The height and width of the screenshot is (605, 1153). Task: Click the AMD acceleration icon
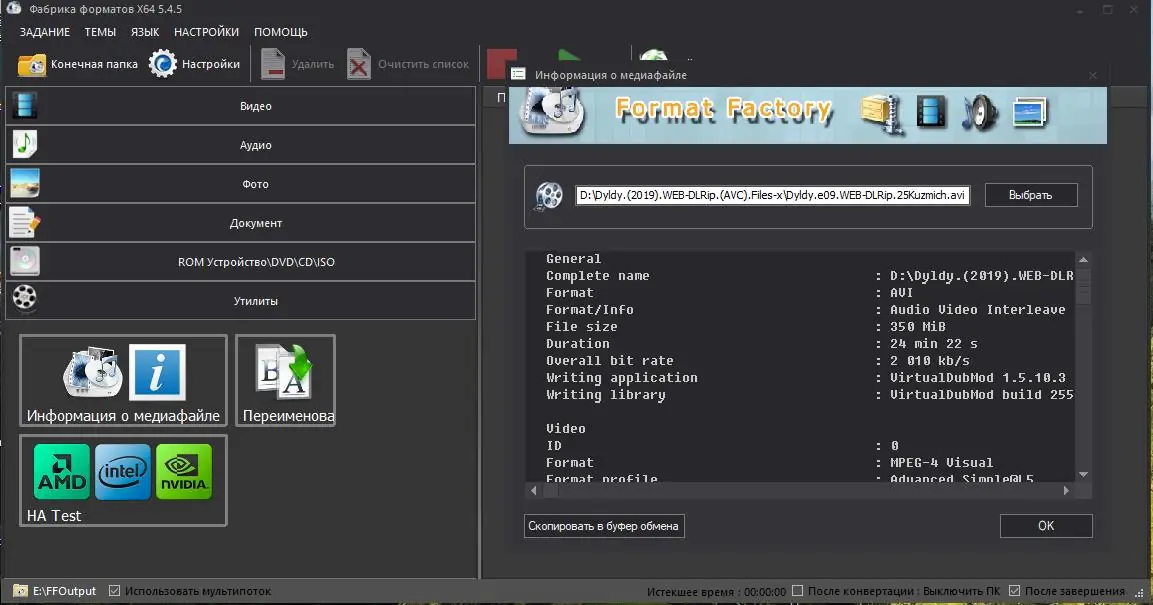tap(61, 472)
